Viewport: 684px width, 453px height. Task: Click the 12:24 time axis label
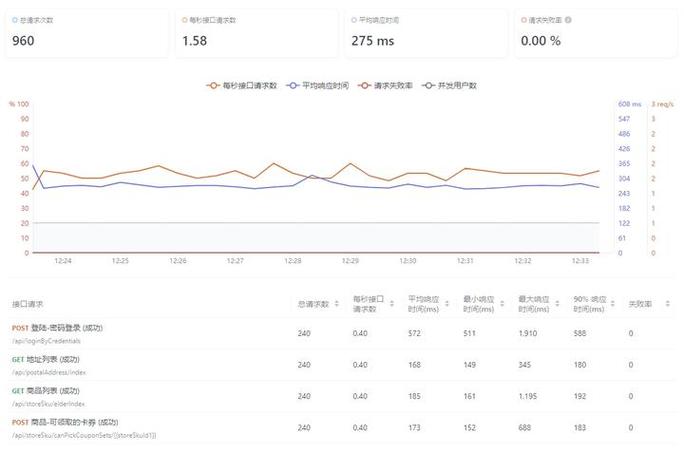[63, 261]
